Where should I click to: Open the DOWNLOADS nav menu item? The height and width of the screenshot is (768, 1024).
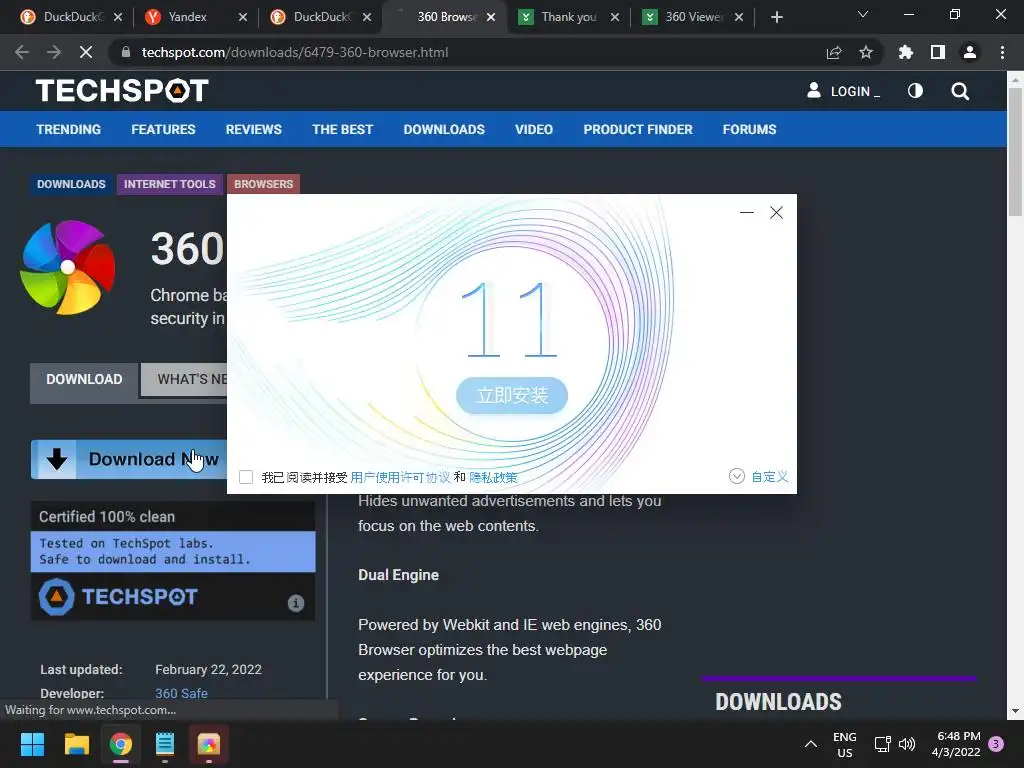click(x=444, y=129)
